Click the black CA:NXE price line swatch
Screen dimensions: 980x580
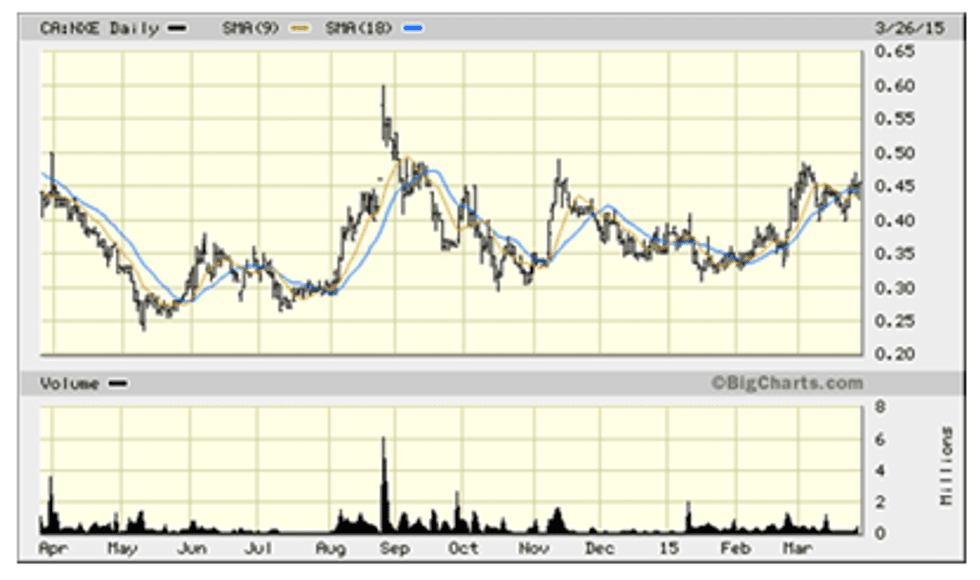[179, 29]
